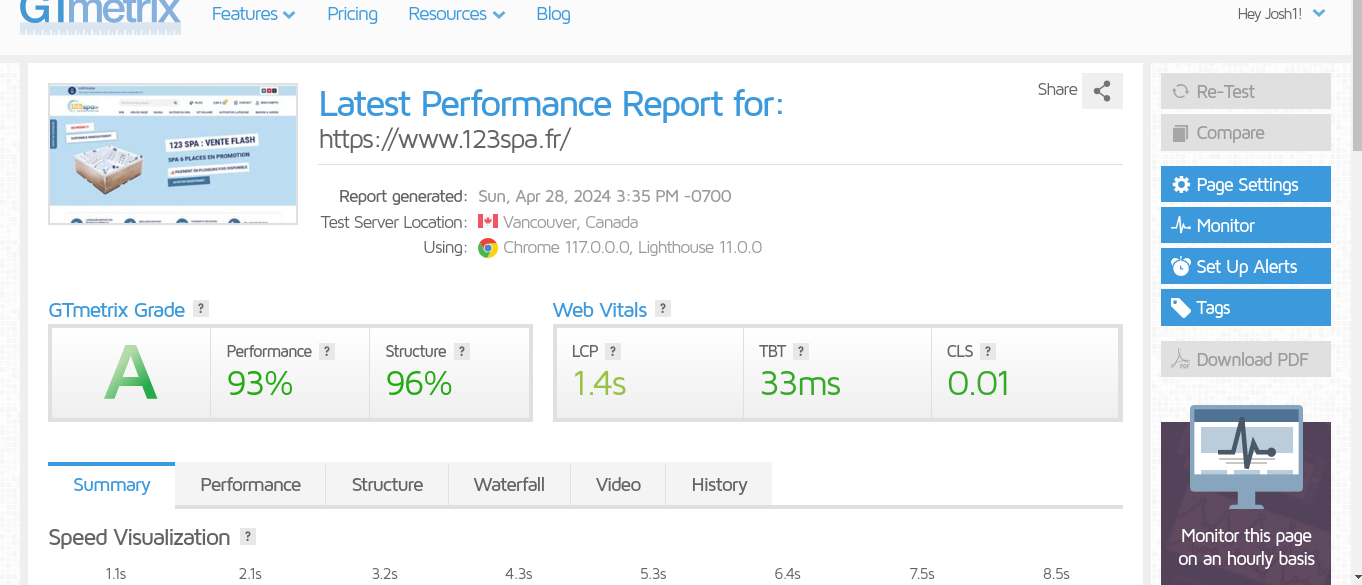Open Page Settings button

(1246, 185)
